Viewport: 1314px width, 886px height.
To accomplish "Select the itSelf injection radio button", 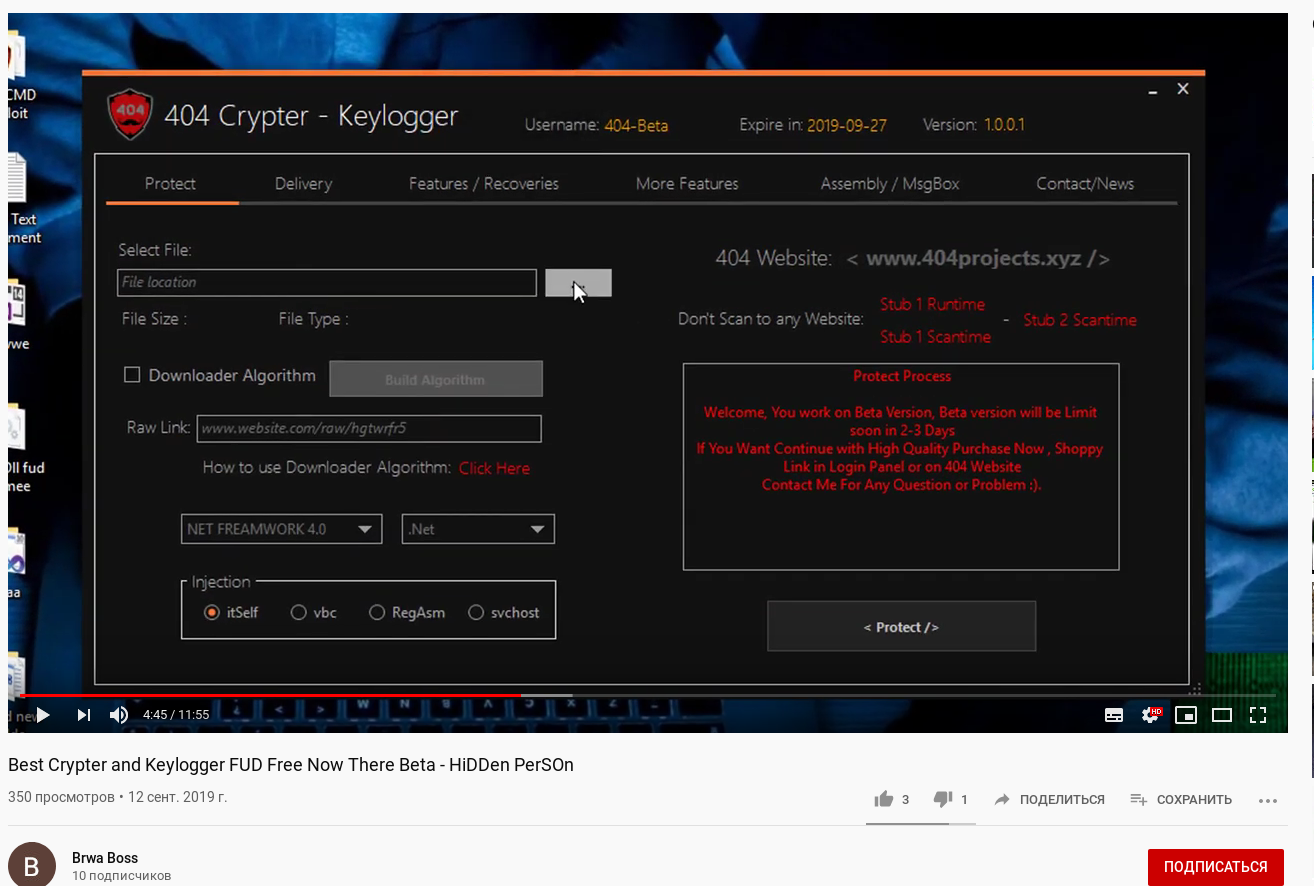I will tap(211, 613).
